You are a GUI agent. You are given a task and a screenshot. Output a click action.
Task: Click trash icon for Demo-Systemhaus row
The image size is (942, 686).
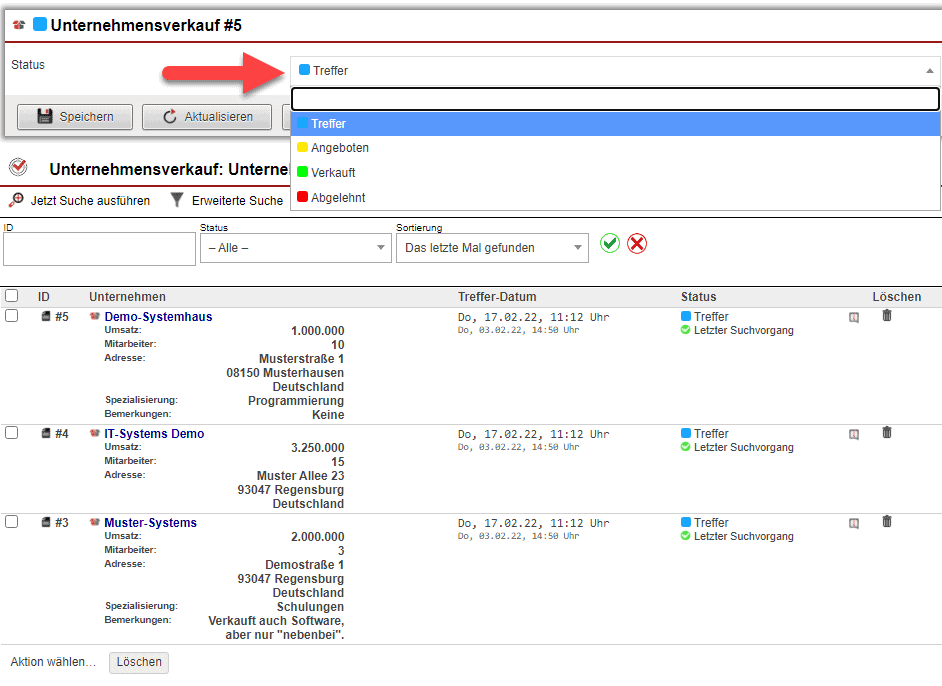click(886, 316)
